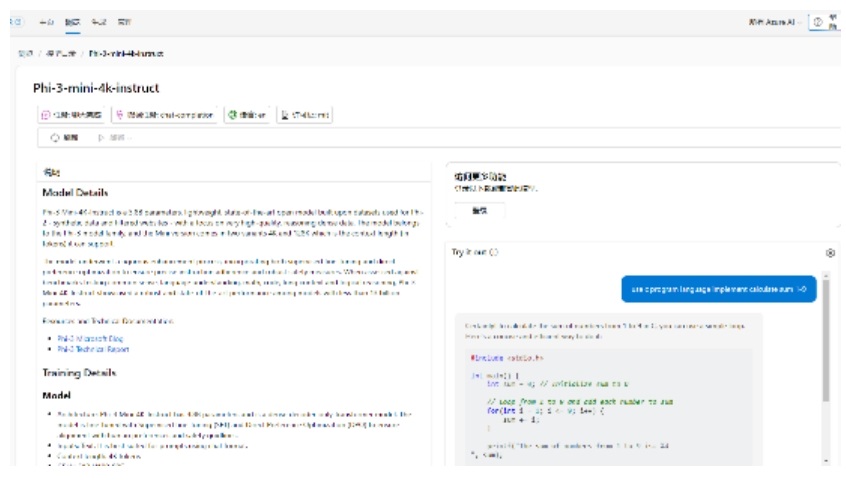Click the chat panel vertical scrollbar thumb
The height and width of the screenshot is (481, 846).
click(x=825, y=341)
